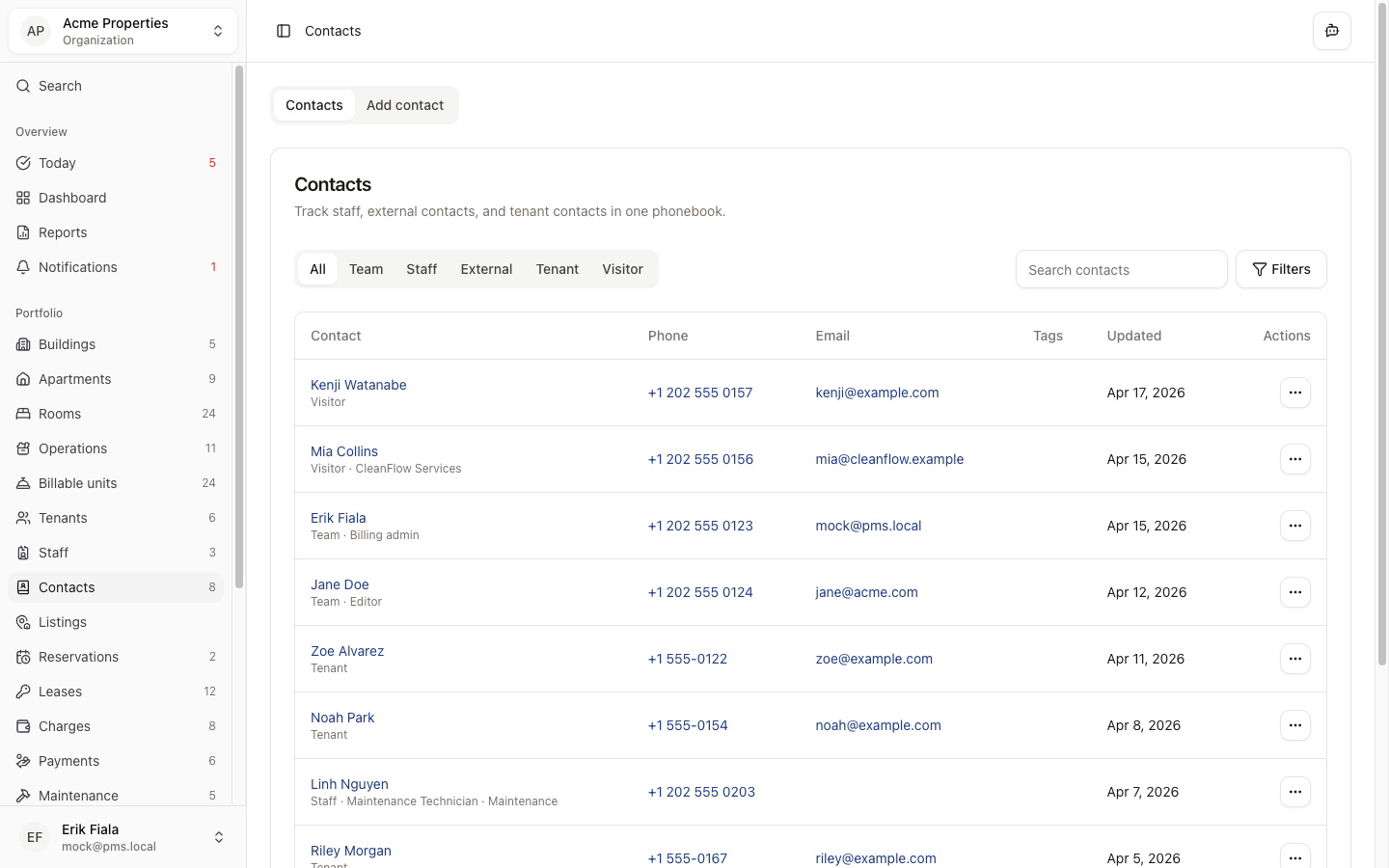Open Kenji Watanabe's contact details
1389x868 pixels.
(358, 384)
